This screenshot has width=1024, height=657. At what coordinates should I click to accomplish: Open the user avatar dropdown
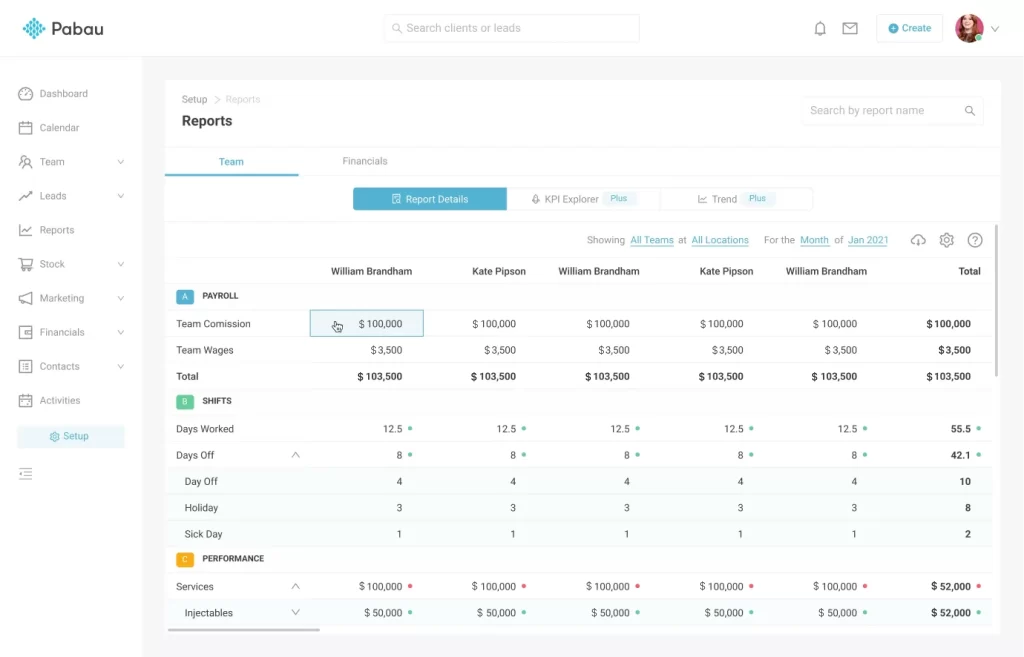(x=977, y=29)
